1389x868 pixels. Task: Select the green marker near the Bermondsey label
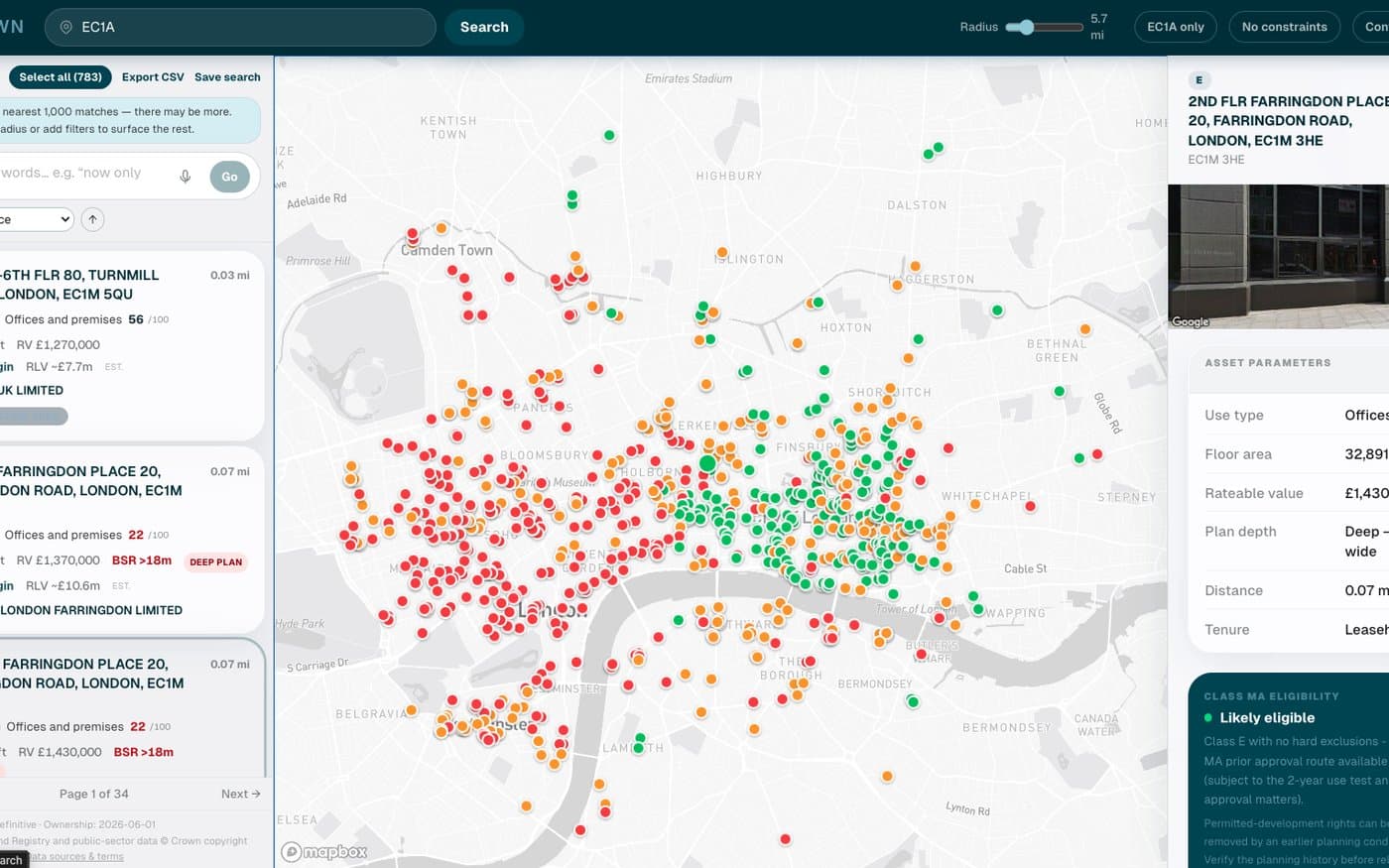click(912, 701)
